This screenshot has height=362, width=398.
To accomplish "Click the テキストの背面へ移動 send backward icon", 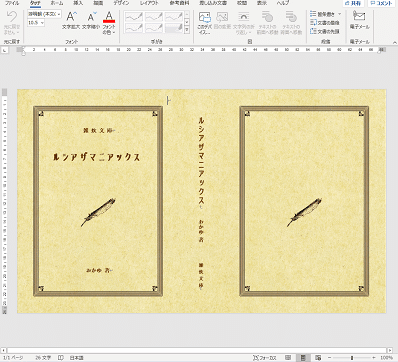I will click(291, 17).
